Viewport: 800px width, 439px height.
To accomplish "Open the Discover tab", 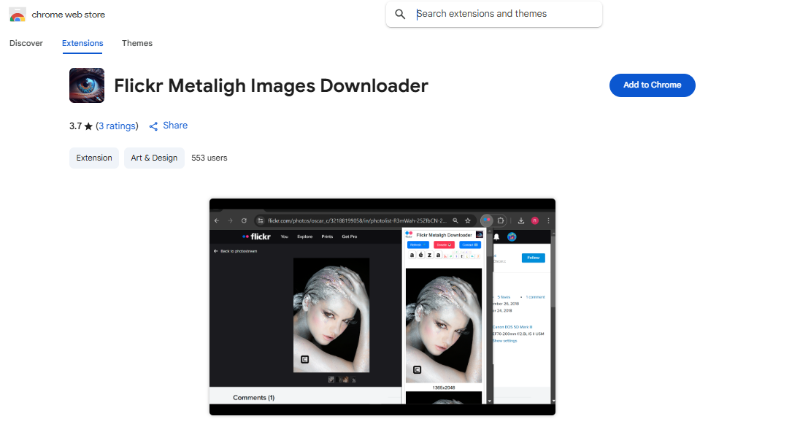I will click(x=26, y=43).
